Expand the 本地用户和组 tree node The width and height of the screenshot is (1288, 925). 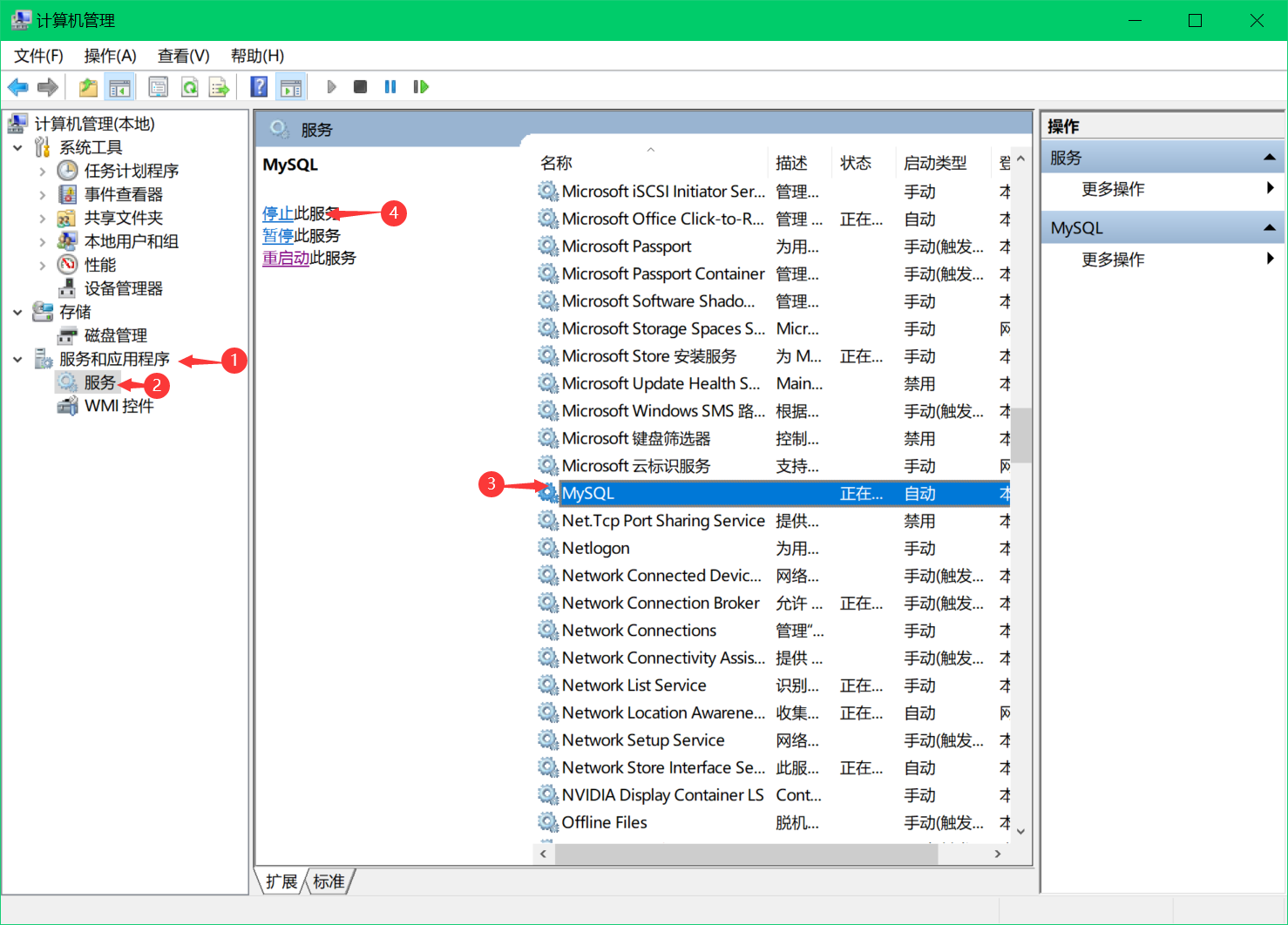point(42,241)
